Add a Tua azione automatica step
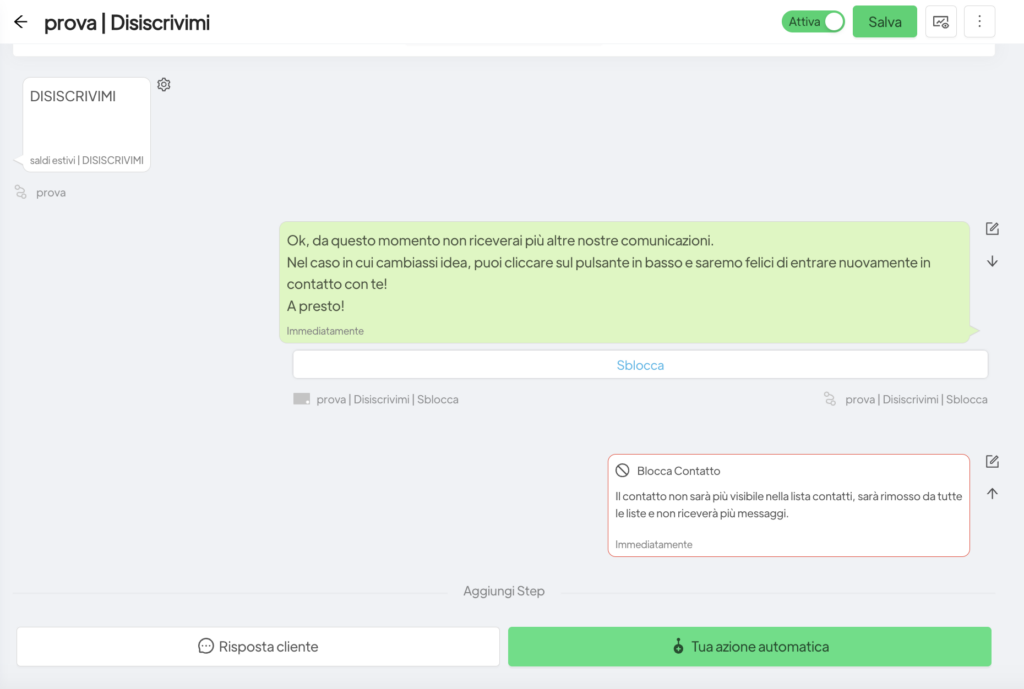 (749, 646)
